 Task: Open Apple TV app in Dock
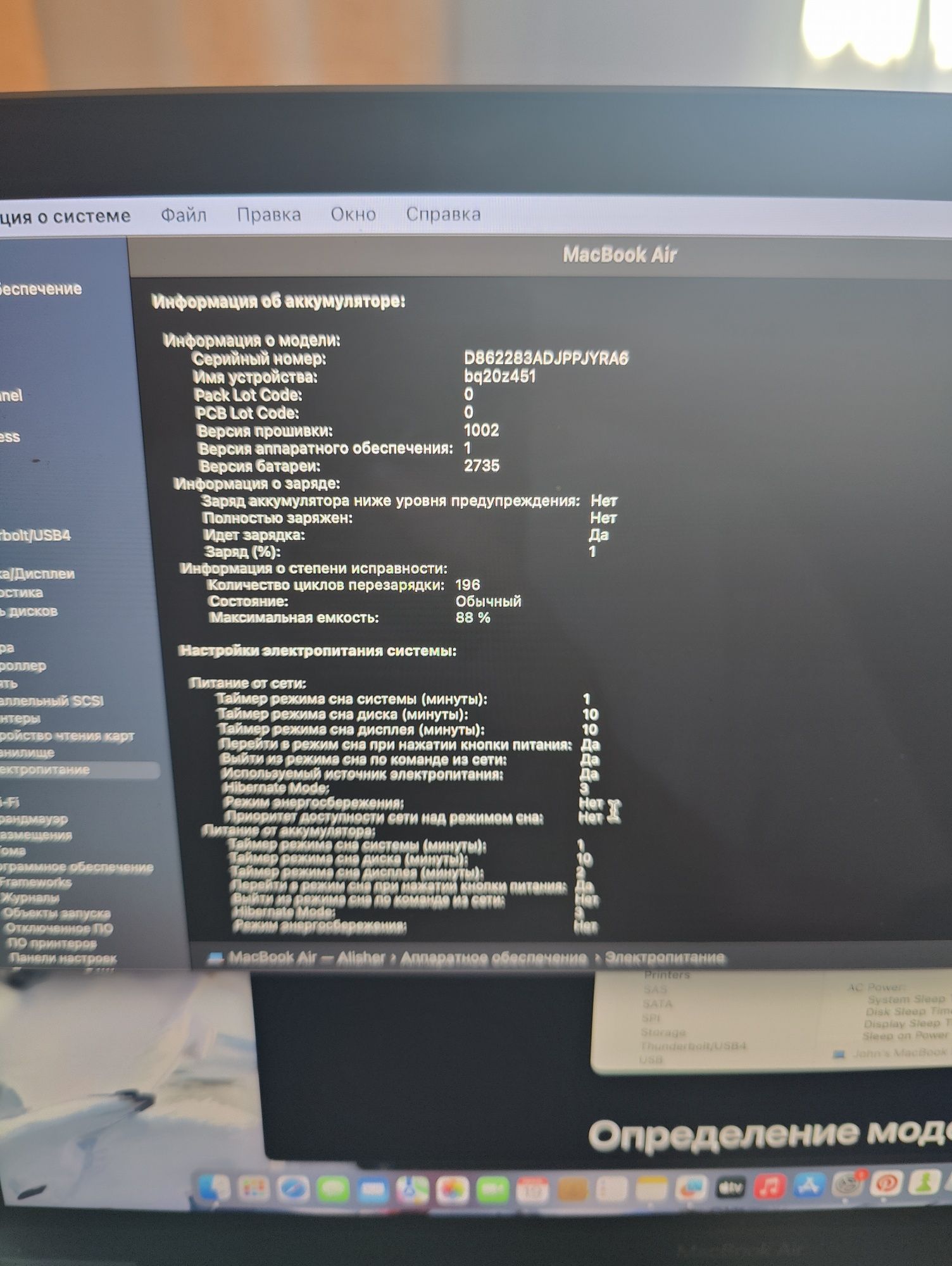pyautogui.click(x=730, y=1188)
